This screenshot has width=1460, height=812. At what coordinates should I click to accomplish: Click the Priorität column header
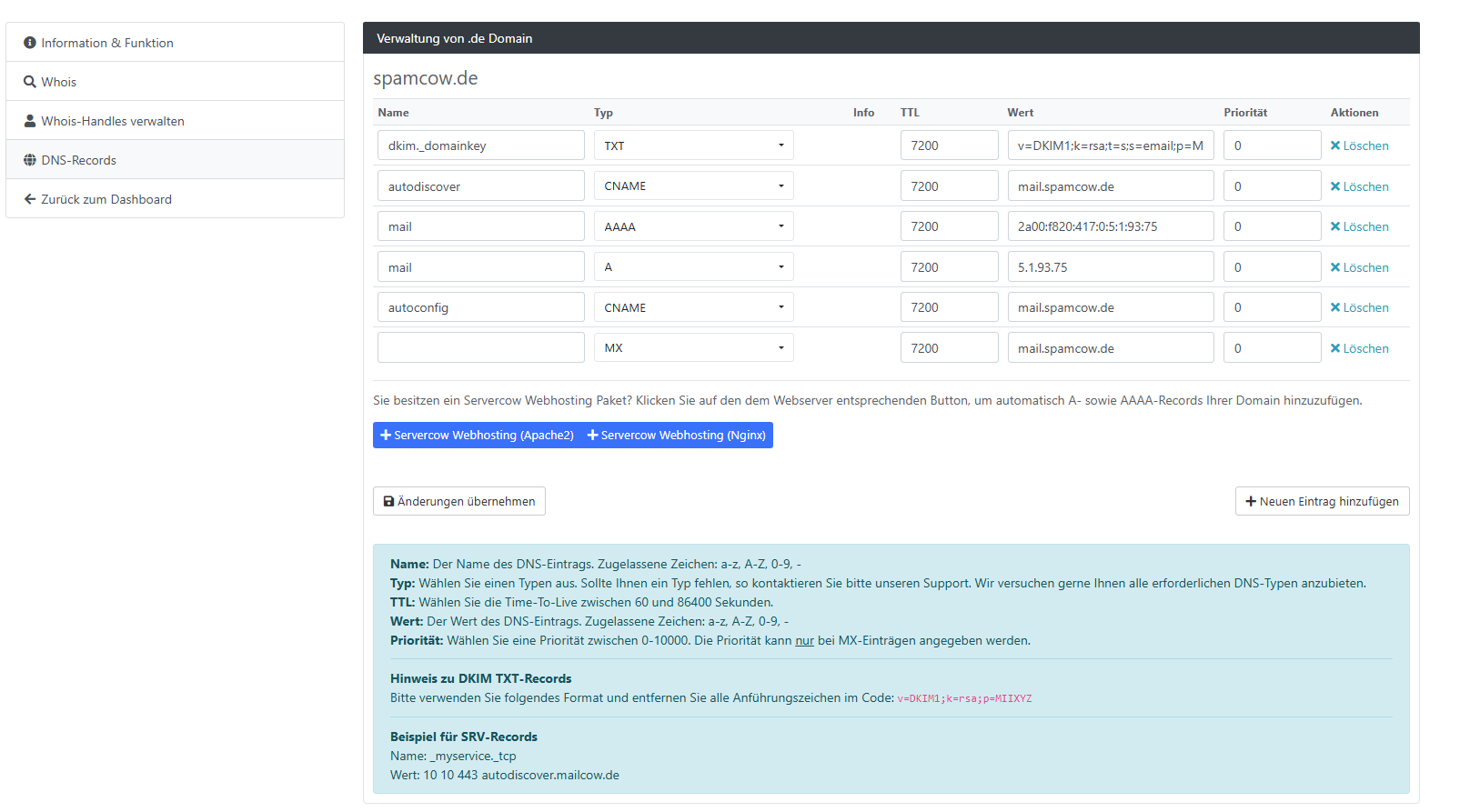1245,113
